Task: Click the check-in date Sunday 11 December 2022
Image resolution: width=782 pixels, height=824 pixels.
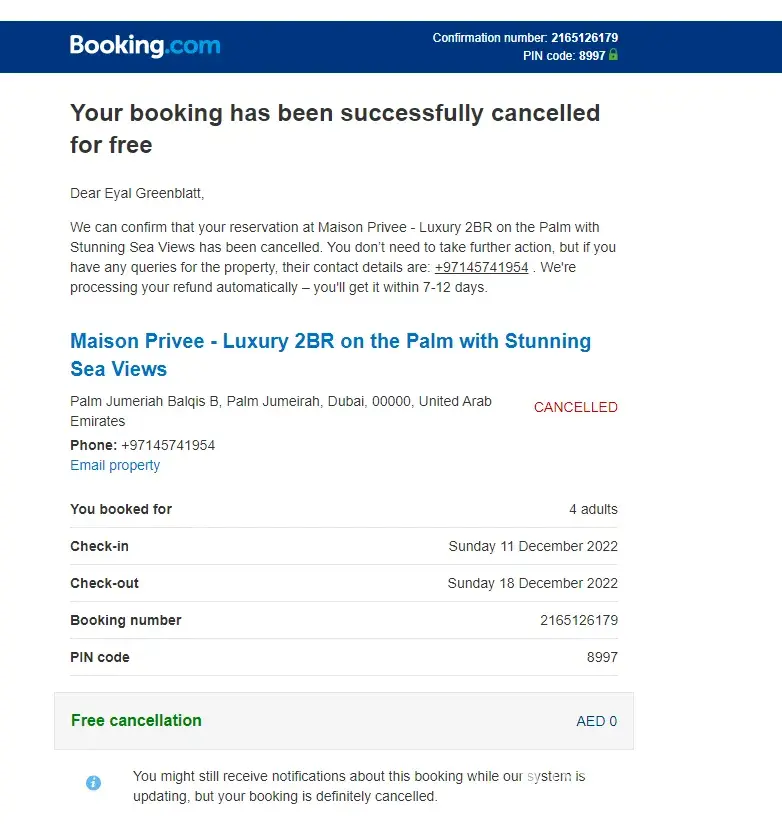Action: pyautogui.click(x=533, y=546)
